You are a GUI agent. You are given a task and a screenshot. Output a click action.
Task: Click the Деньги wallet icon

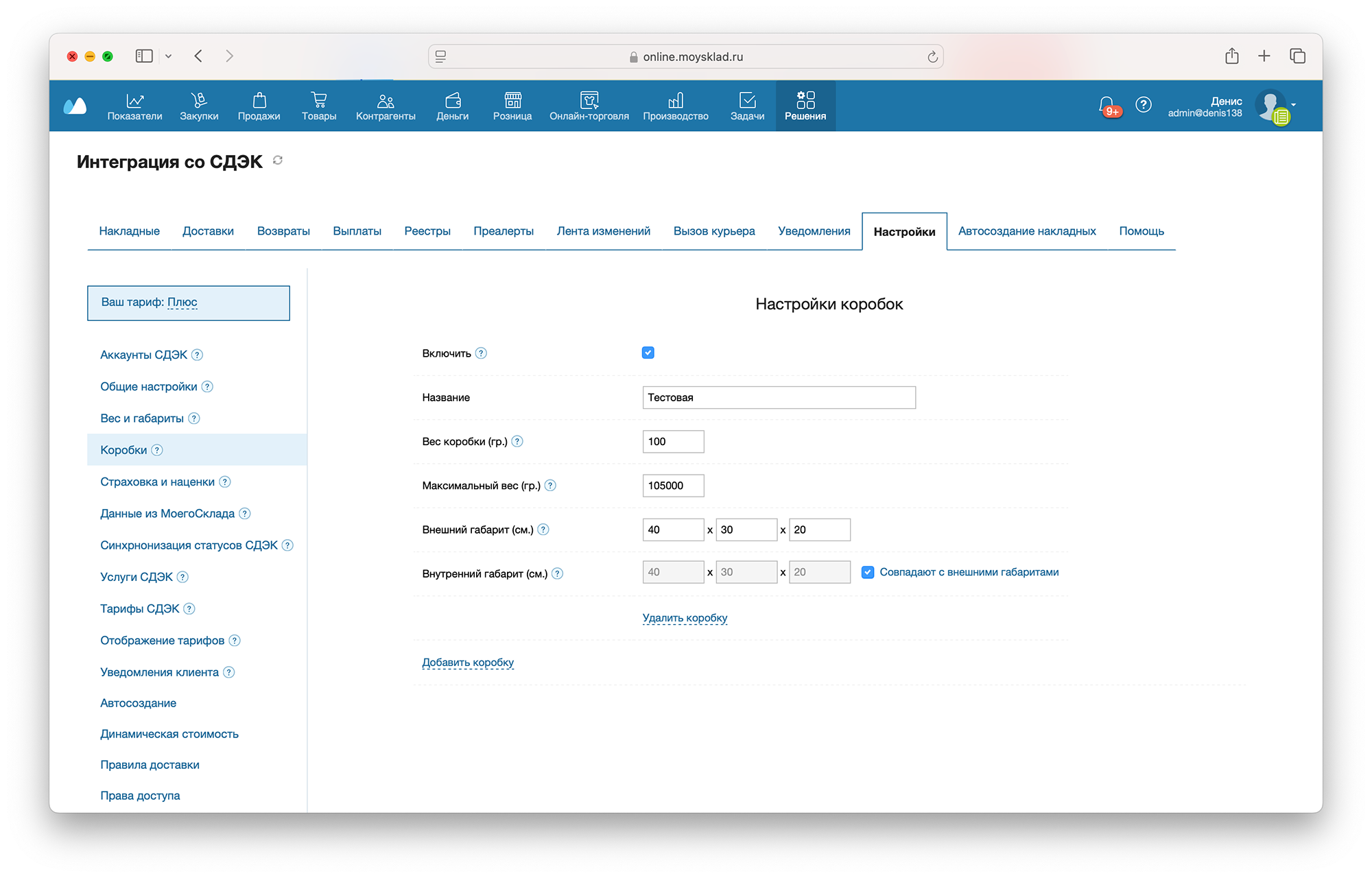[453, 100]
